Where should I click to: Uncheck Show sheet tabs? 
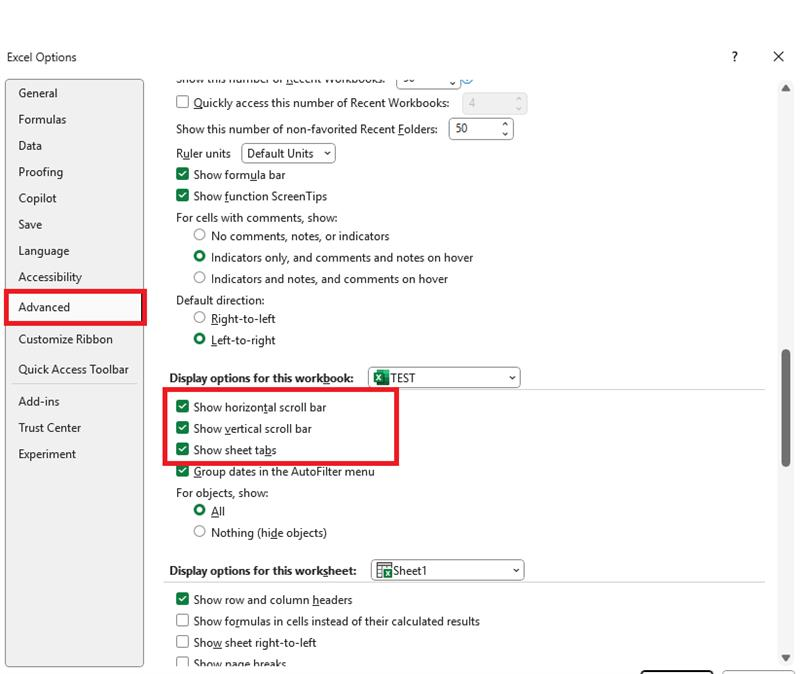(182, 449)
